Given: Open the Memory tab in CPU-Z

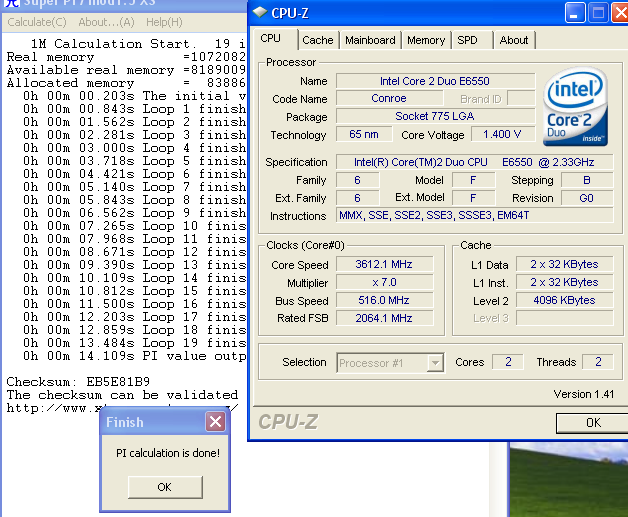Looking at the screenshot, I should [426, 40].
